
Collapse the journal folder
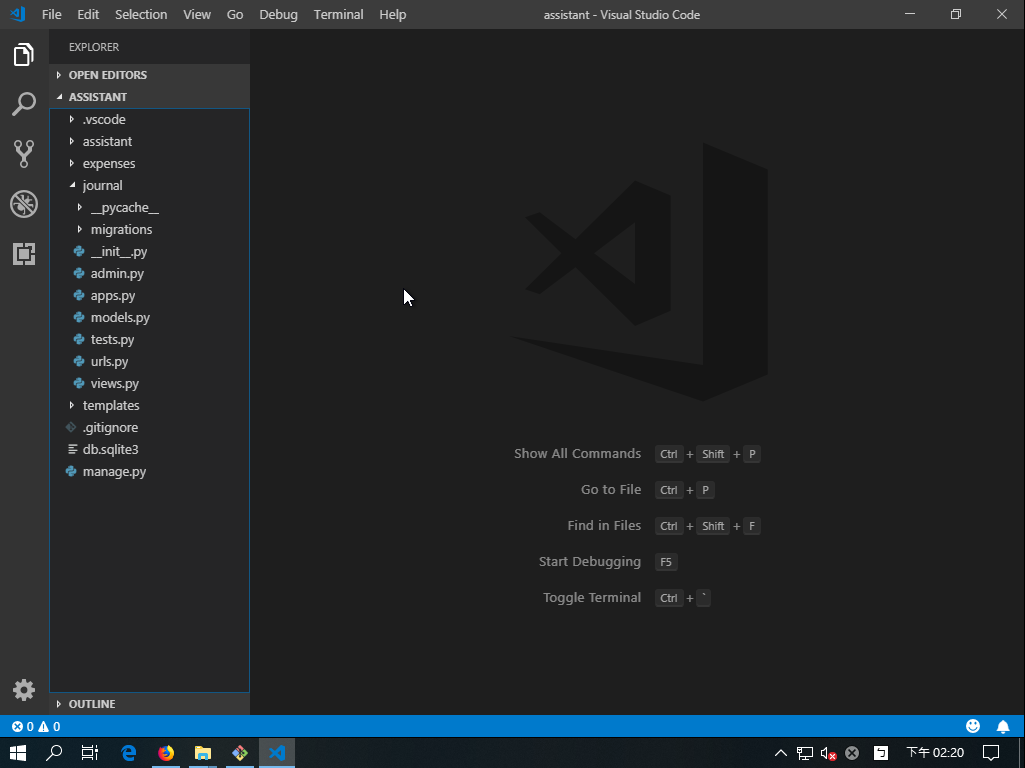click(x=102, y=185)
